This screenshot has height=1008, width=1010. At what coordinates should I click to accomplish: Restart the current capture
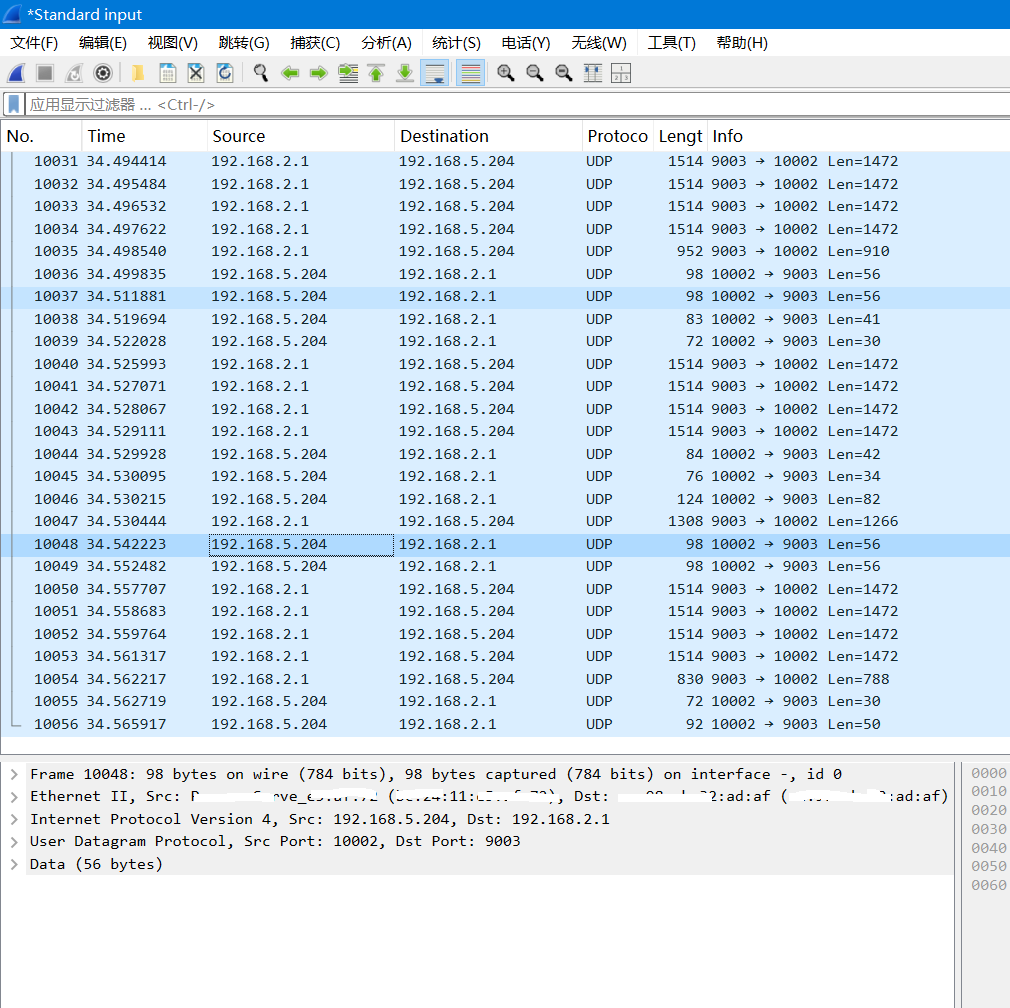(74, 73)
